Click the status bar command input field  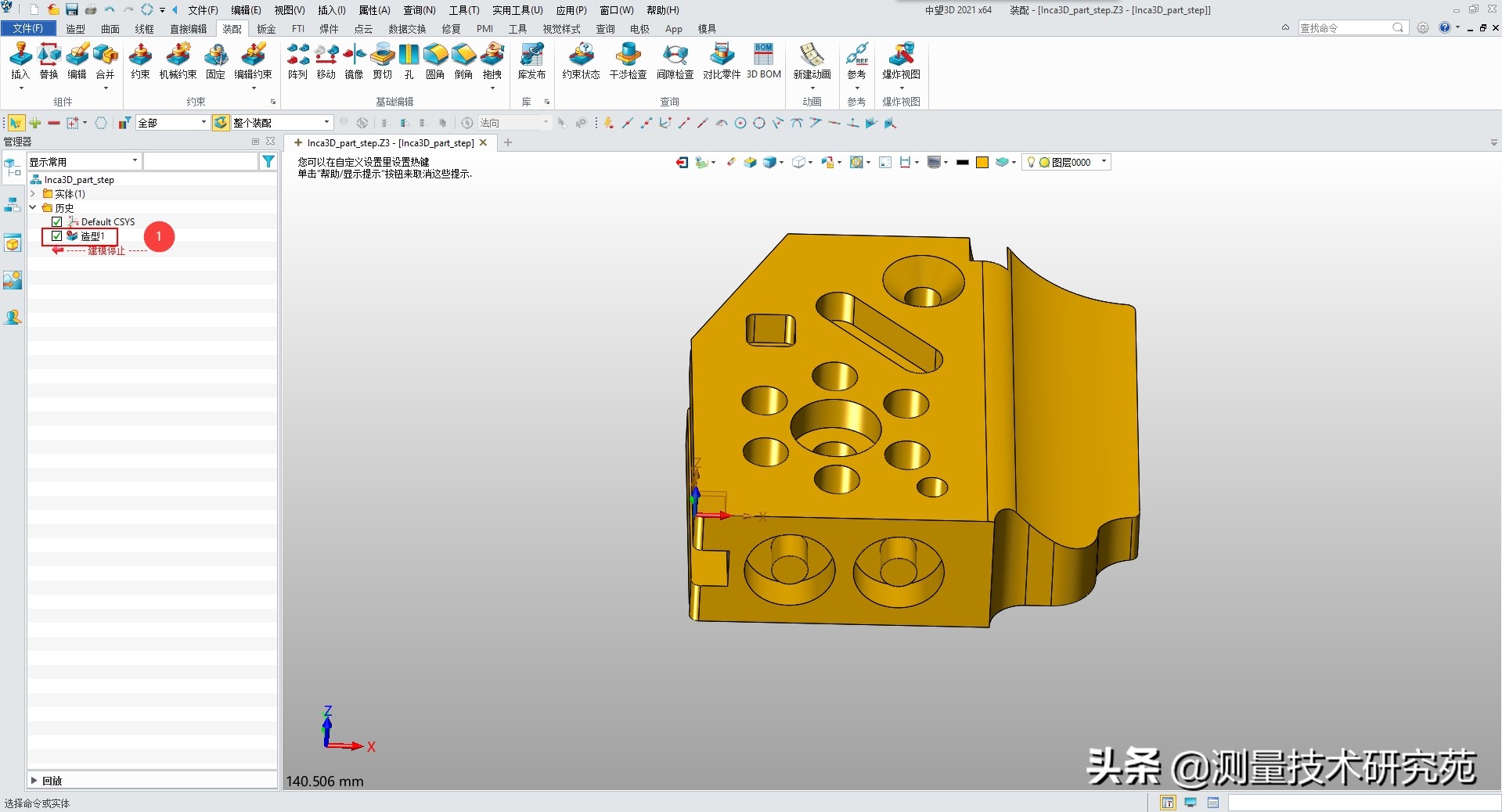1363,803
